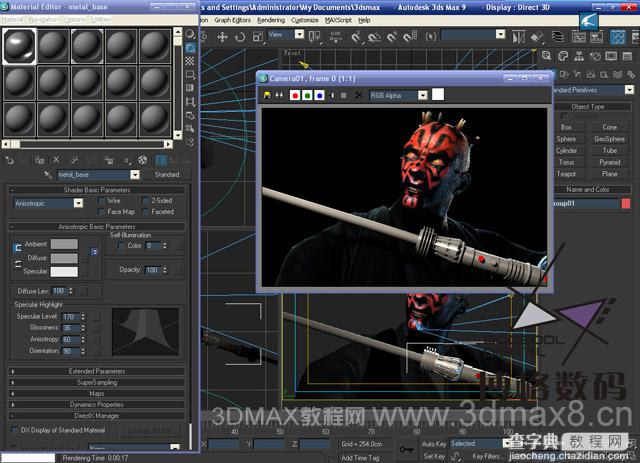Open the Utilities command panel icon
Image resolution: width=640 pixels, height=463 pixels.
click(627, 56)
